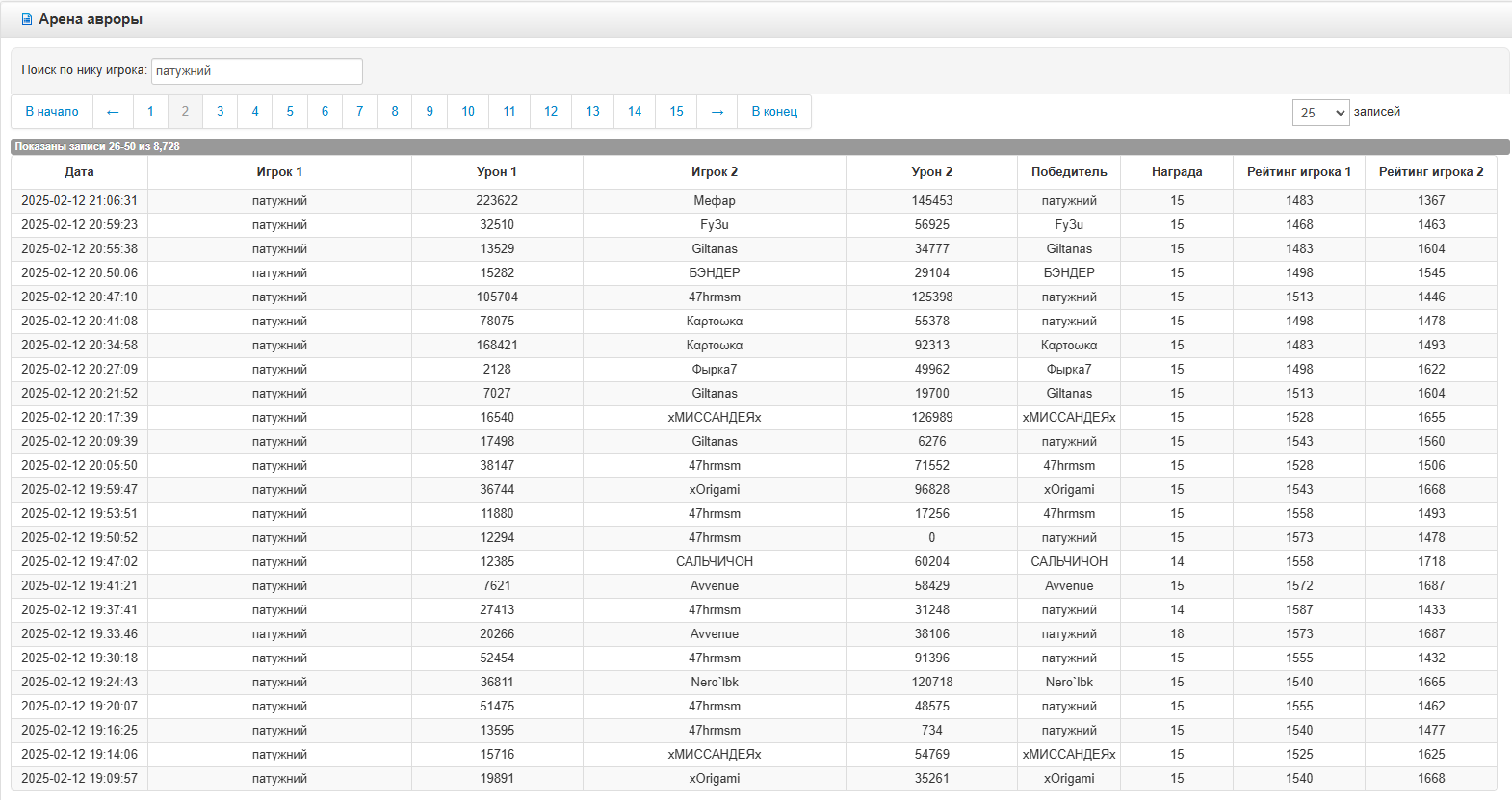The width and height of the screenshot is (1512, 800).
Task: Open page 3 in pagination
Action: (x=221, y=112)
